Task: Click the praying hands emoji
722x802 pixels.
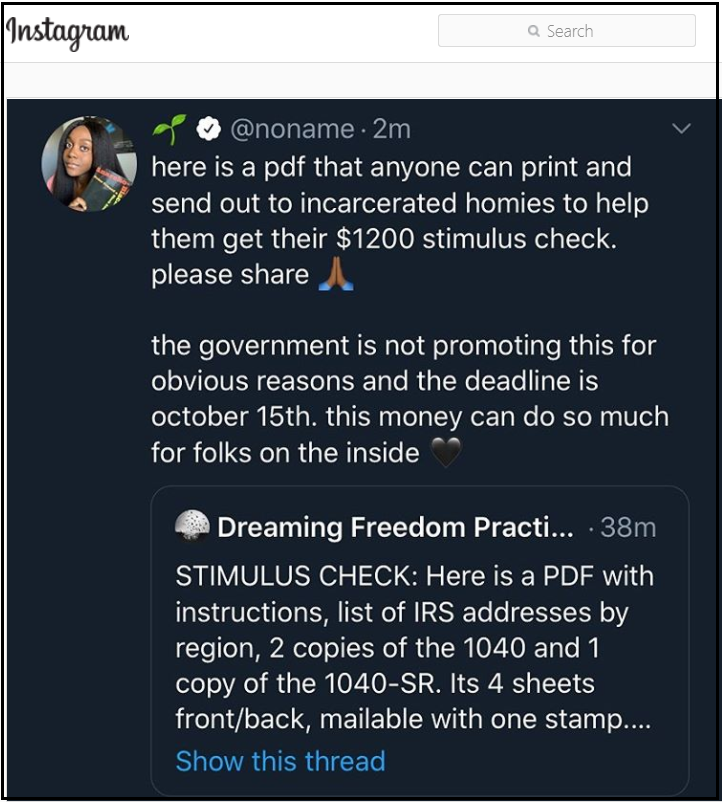Action: [x=335, y=275]
